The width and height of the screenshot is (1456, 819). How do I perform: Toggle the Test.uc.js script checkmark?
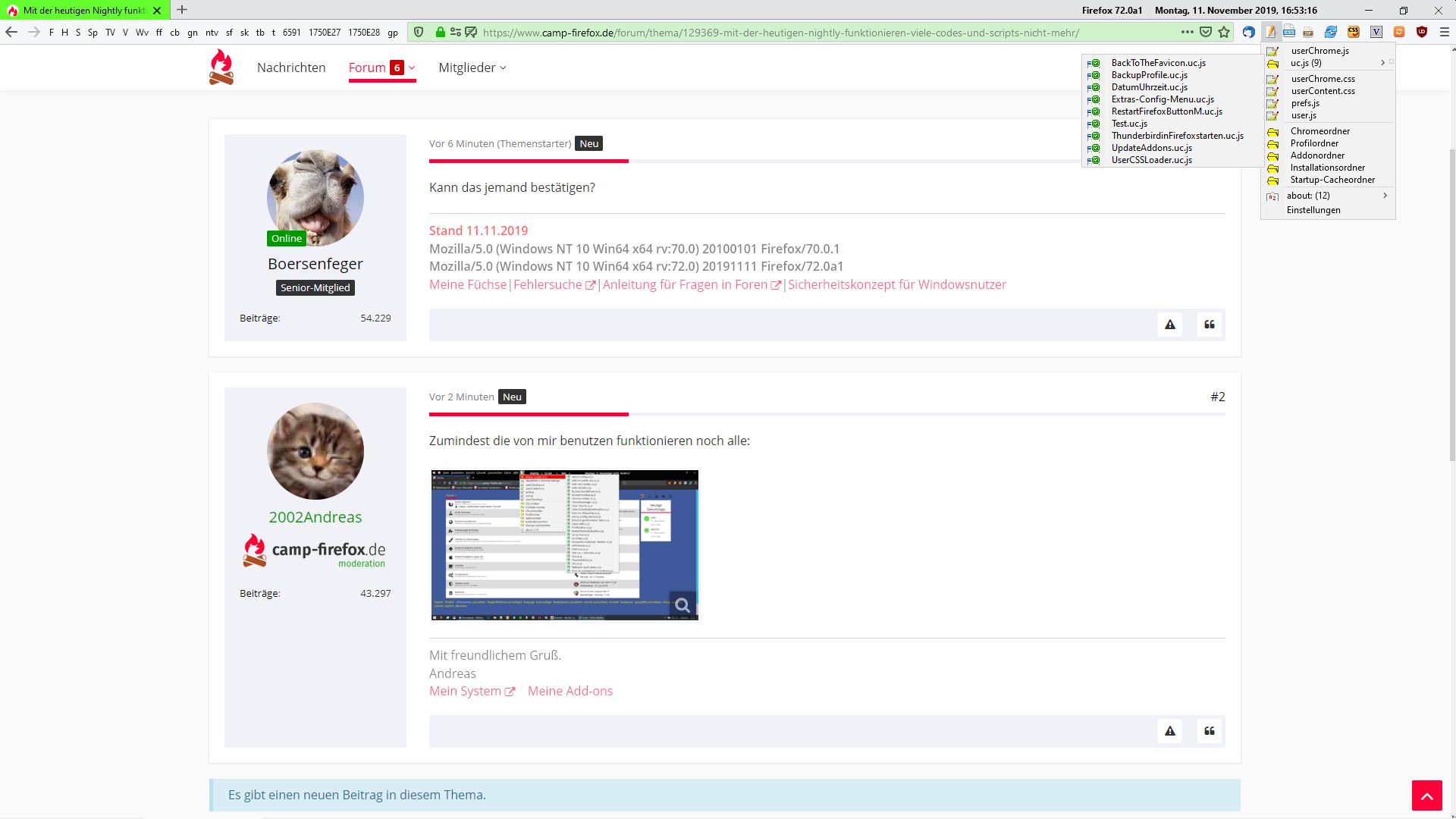[1094, 124]
